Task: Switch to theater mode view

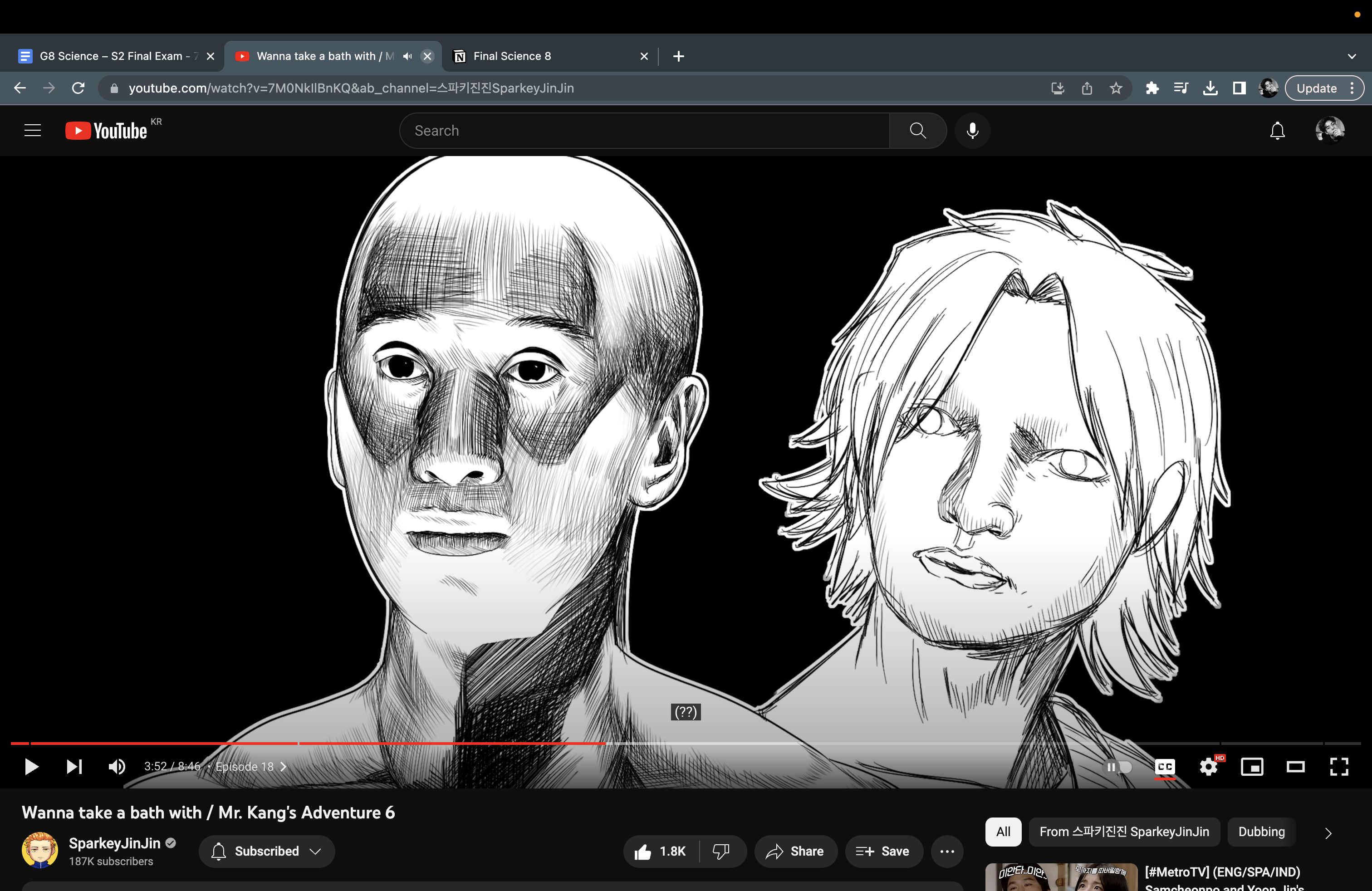Action: click(x=1295, y=767)
